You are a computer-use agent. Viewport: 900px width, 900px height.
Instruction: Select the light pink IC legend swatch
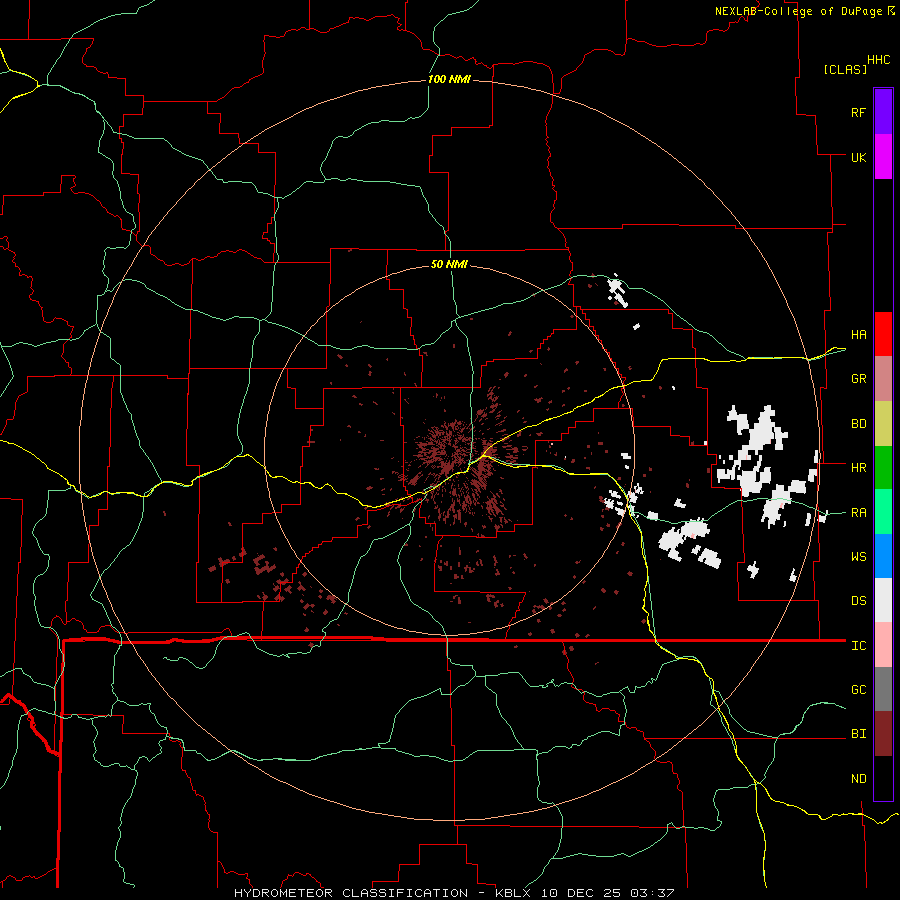point(883,645)
